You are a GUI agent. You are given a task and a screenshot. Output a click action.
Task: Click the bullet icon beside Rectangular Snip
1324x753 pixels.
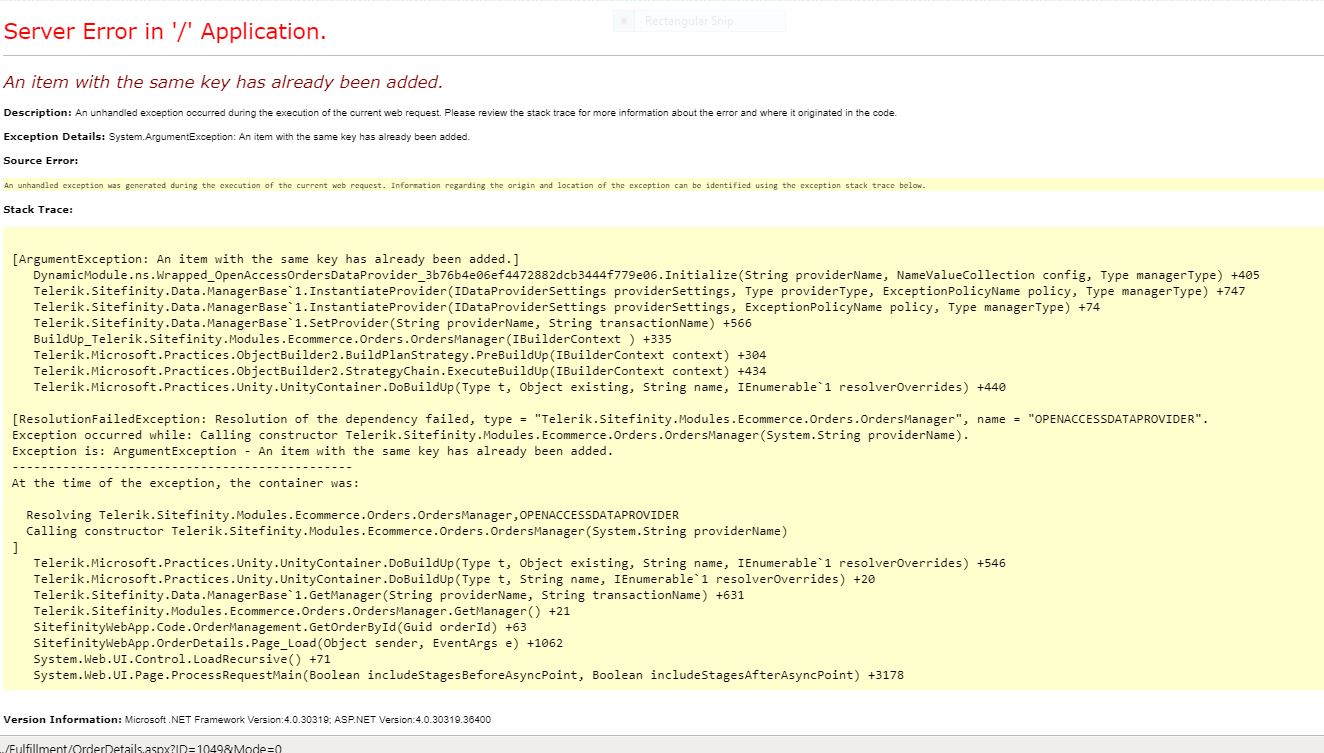pos(624,21)
